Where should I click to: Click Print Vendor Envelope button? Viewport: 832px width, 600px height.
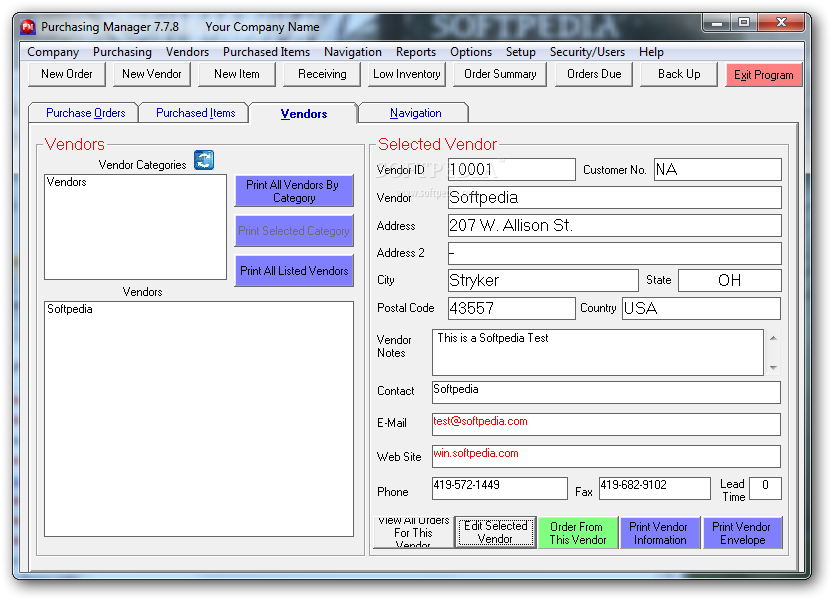click(x=742, y=533)
